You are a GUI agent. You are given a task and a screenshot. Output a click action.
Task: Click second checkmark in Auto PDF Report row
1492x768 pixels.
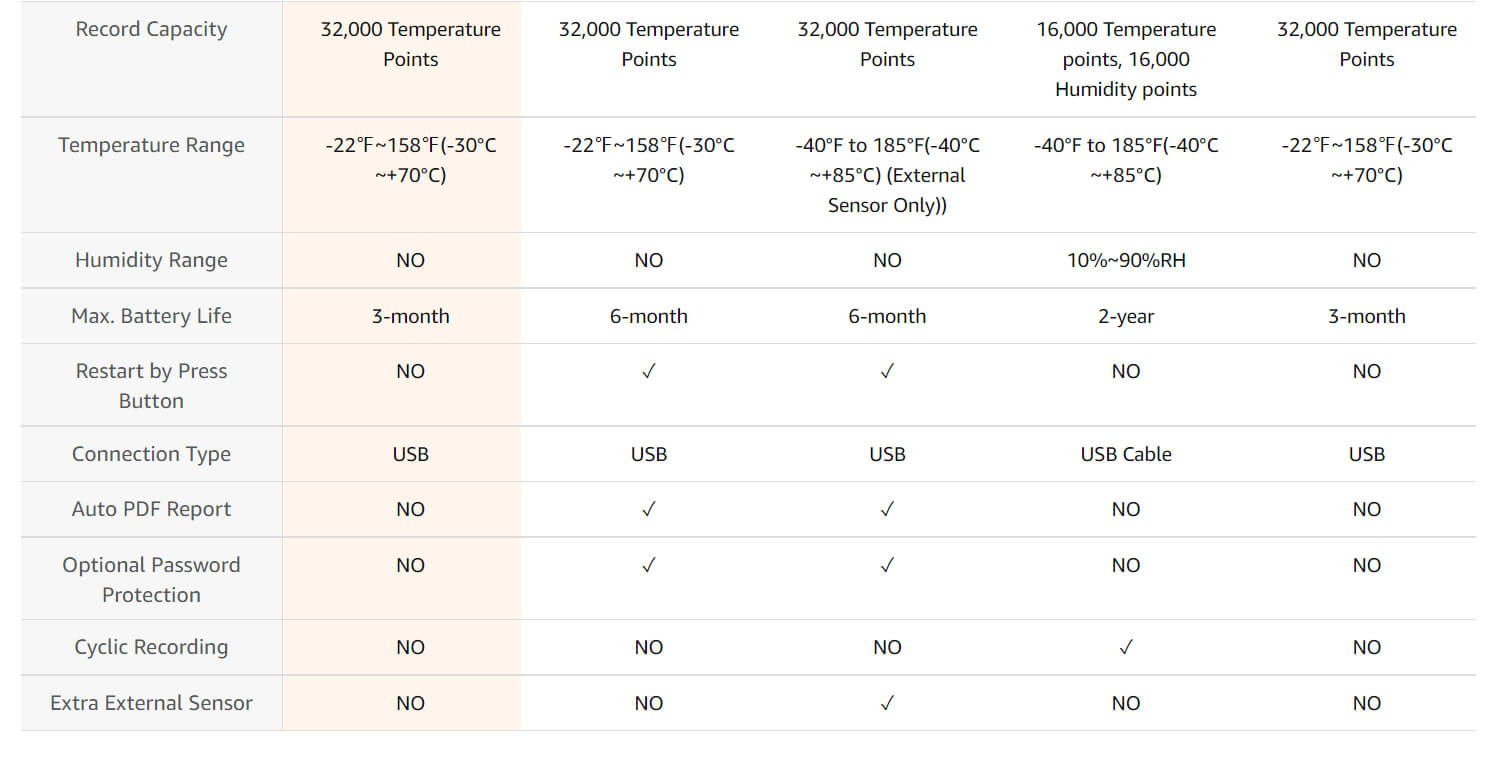pyautogui.click(x=887, y=509)
